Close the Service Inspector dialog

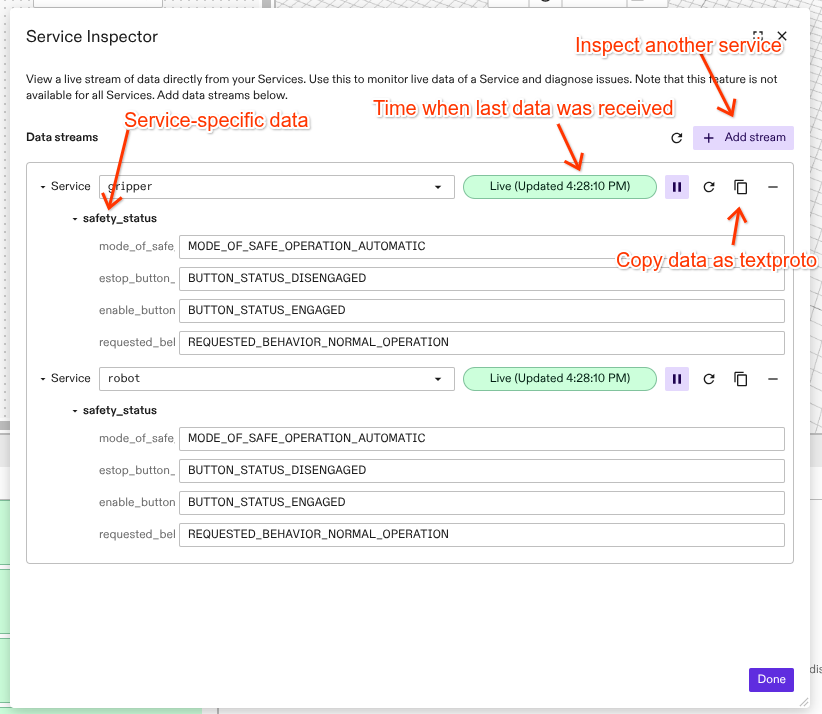pos(781,35)
